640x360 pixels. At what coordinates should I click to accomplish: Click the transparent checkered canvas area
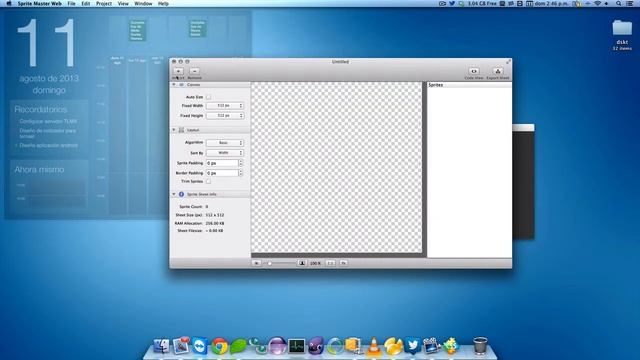[x=336, y=167]
